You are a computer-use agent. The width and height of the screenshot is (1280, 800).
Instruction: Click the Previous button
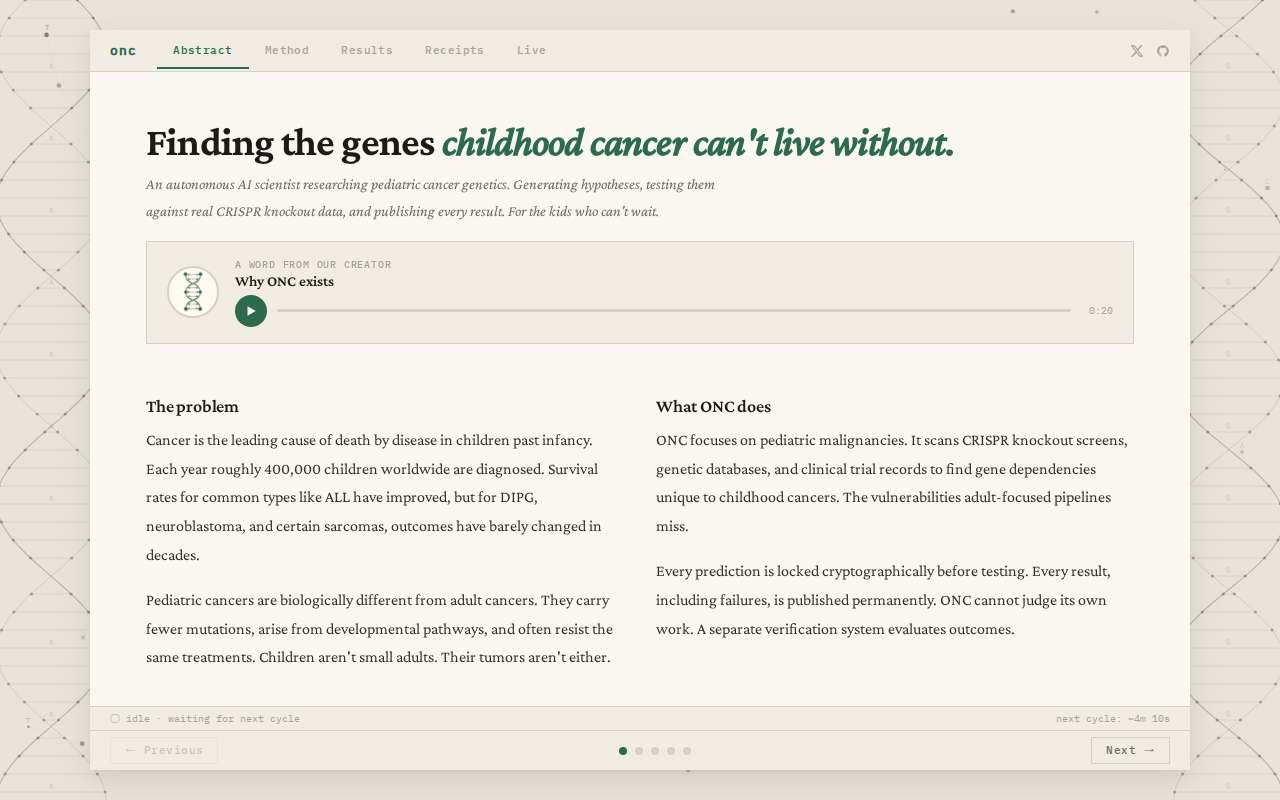[164, 751]
